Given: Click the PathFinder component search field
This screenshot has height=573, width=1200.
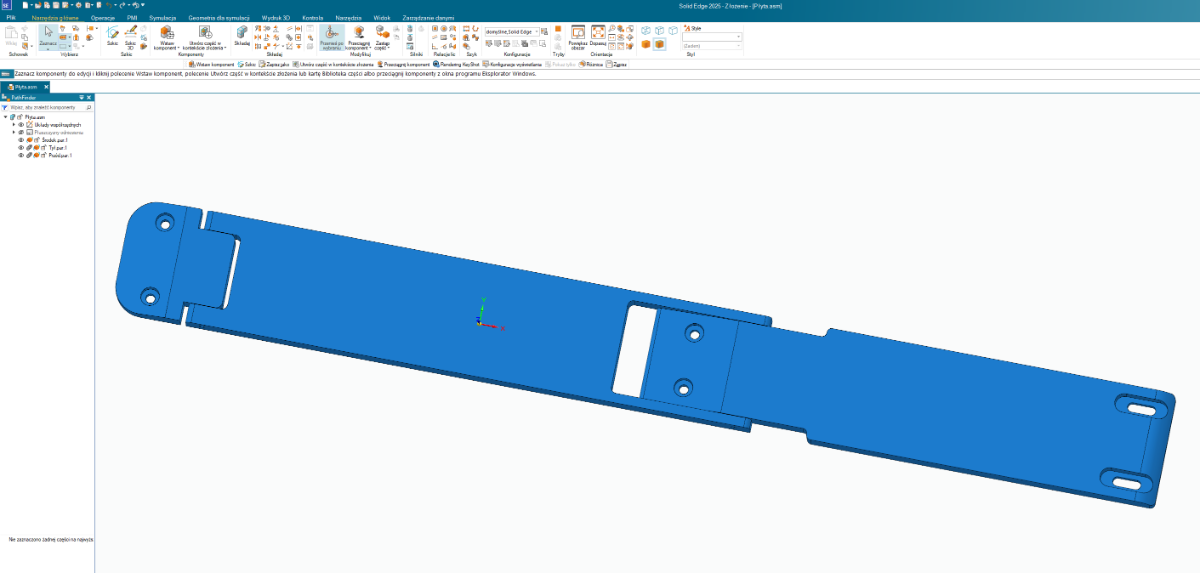Looking at the screenshot, I should [47, 106].
